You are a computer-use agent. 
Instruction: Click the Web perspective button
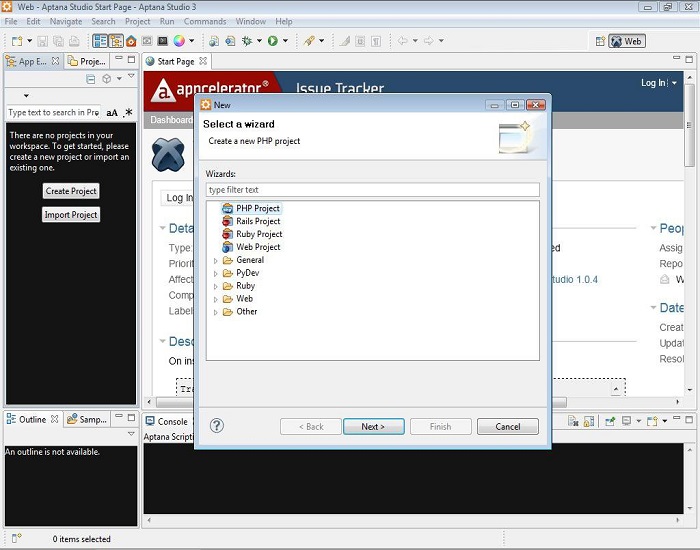pyautogui.click(x=627, y=41)
